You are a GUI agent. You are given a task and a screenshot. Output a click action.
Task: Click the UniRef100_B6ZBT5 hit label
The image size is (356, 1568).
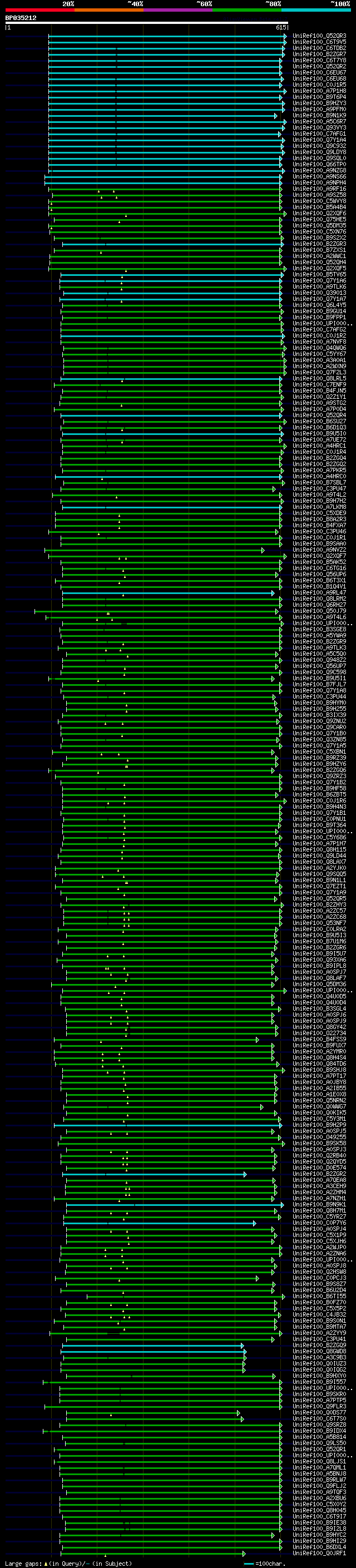tap(319, 794)
